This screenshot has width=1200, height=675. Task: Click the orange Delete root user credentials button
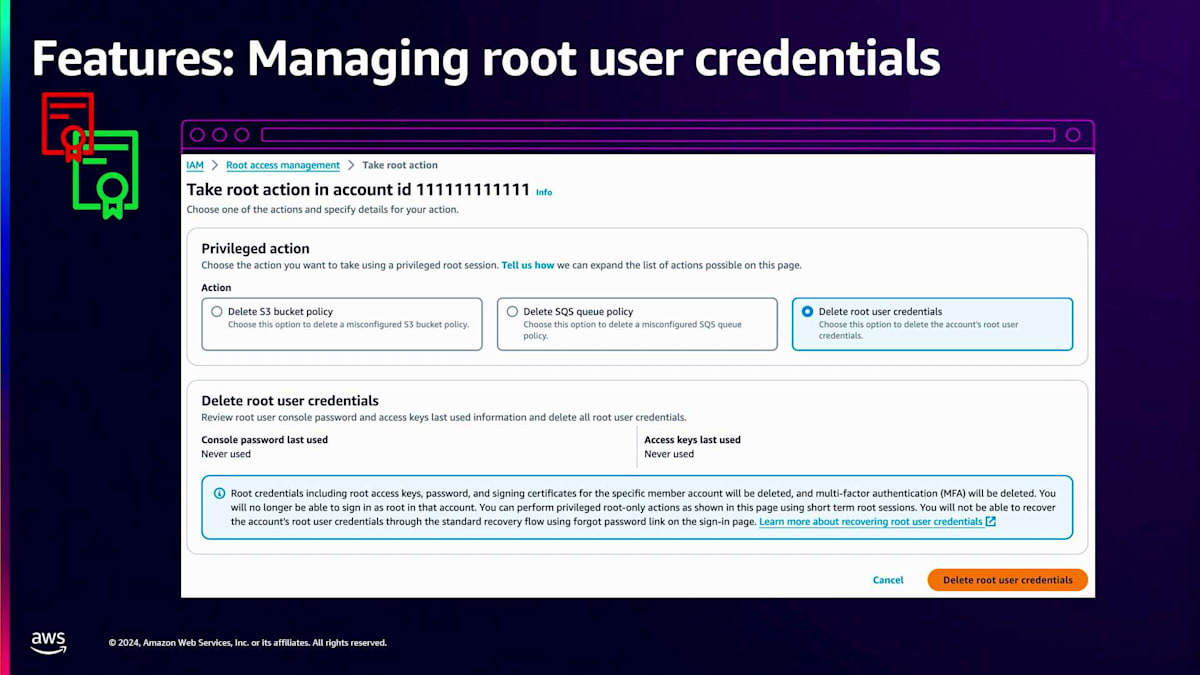pos(1007,580)
